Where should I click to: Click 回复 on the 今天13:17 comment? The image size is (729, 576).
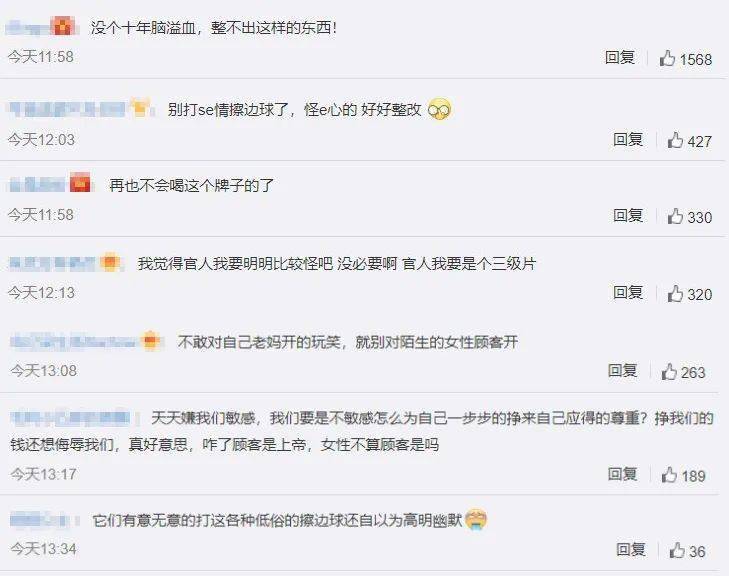[622, 474]
